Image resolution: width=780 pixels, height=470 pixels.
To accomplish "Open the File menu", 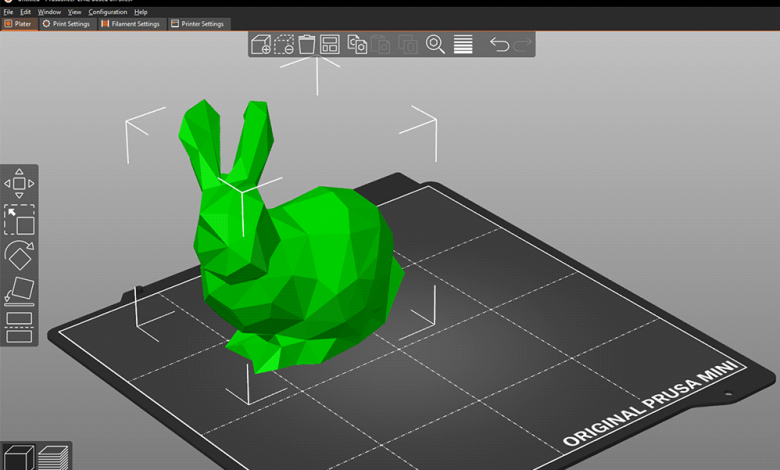I will tap(8, 11).
